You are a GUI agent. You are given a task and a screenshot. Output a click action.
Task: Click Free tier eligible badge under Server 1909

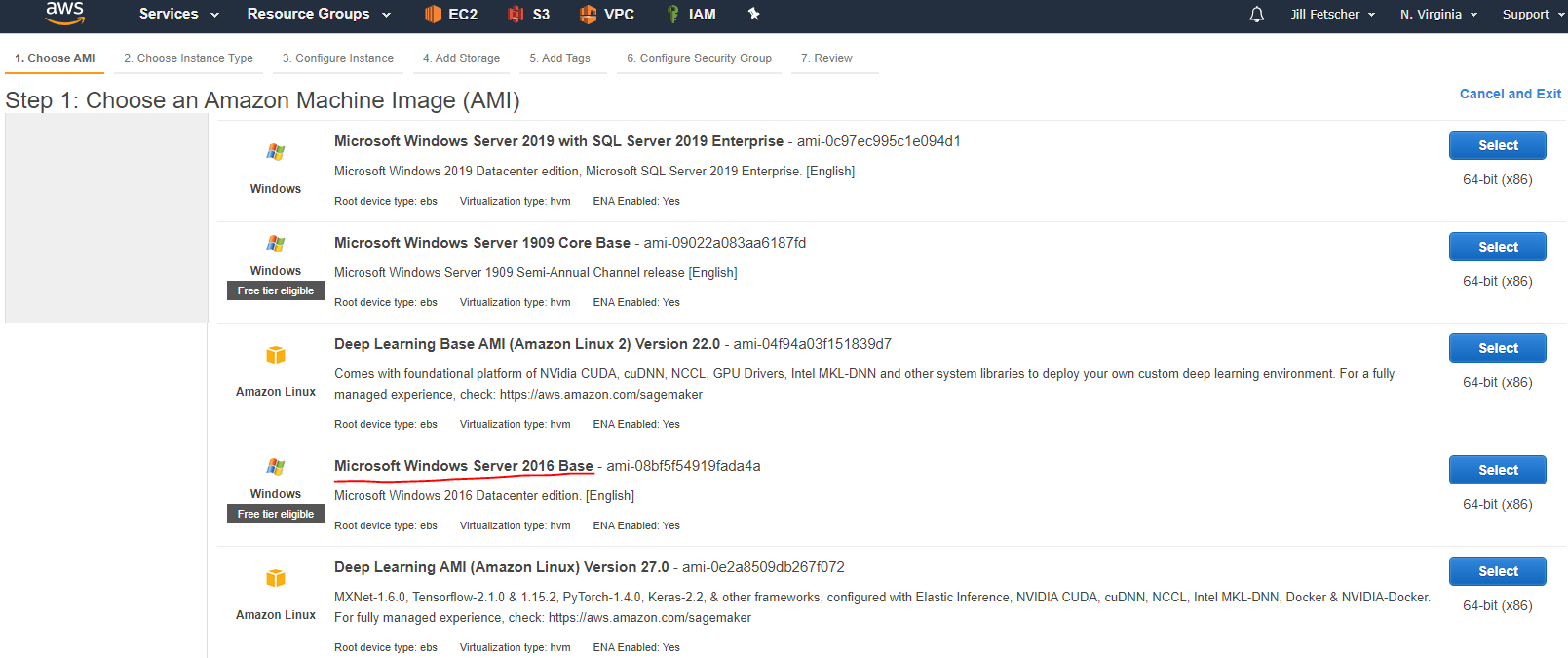[276, 290]
